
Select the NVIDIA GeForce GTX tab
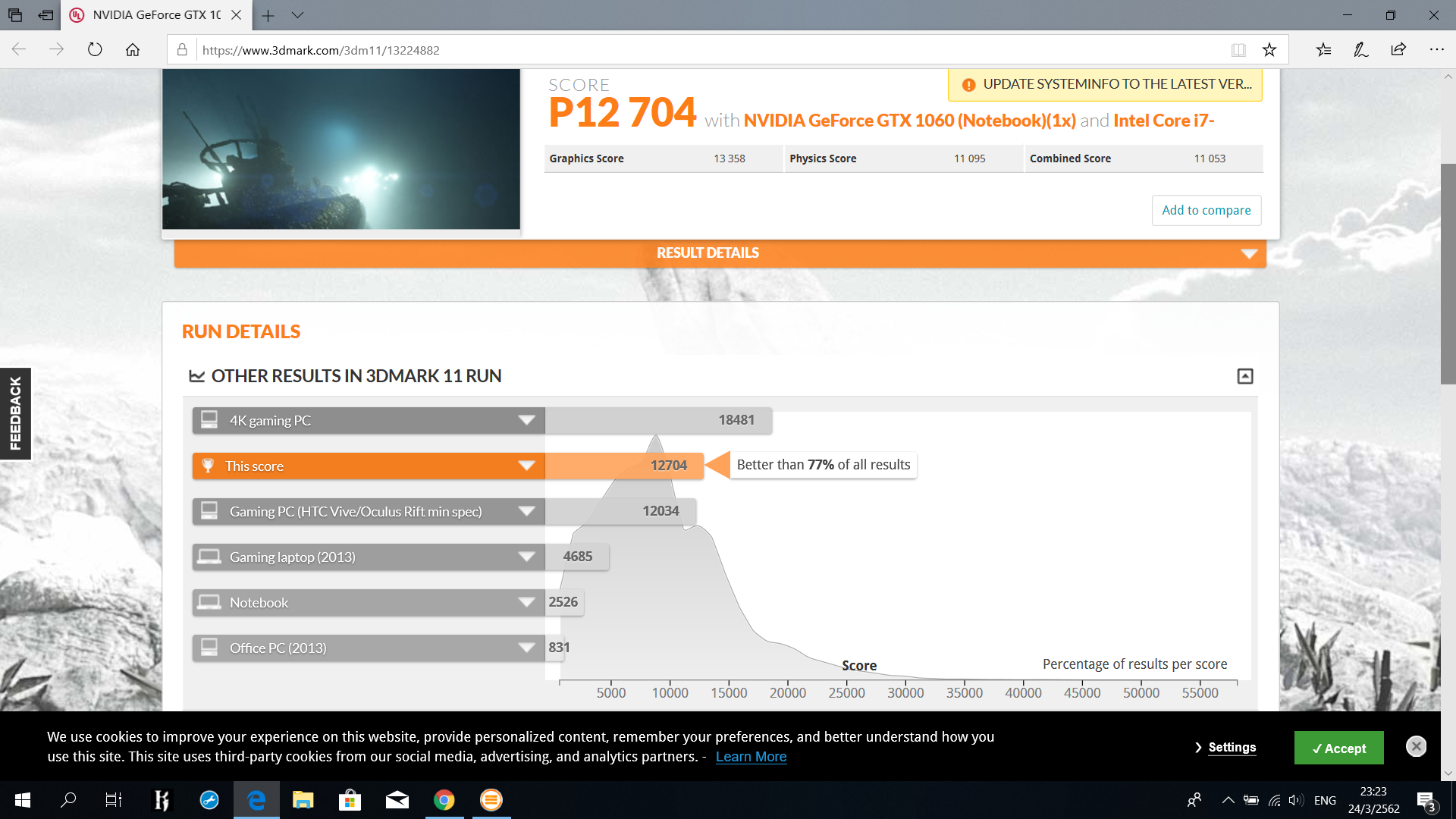tap(156, 15)
